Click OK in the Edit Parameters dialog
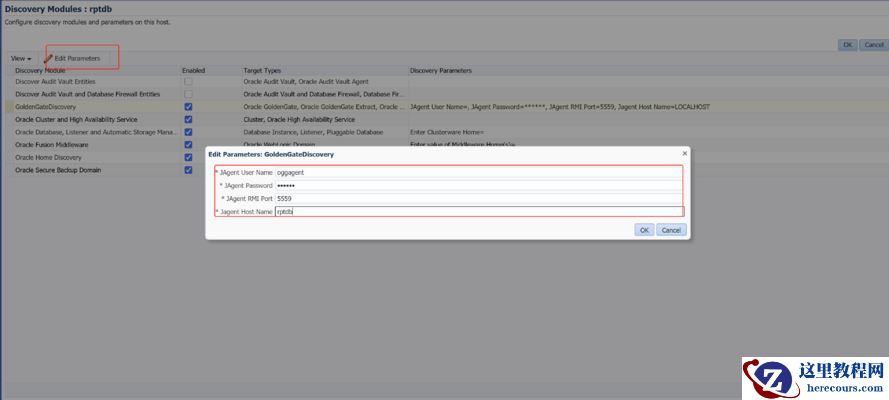The width and height of the screenshot is (889, 400). 644,230
